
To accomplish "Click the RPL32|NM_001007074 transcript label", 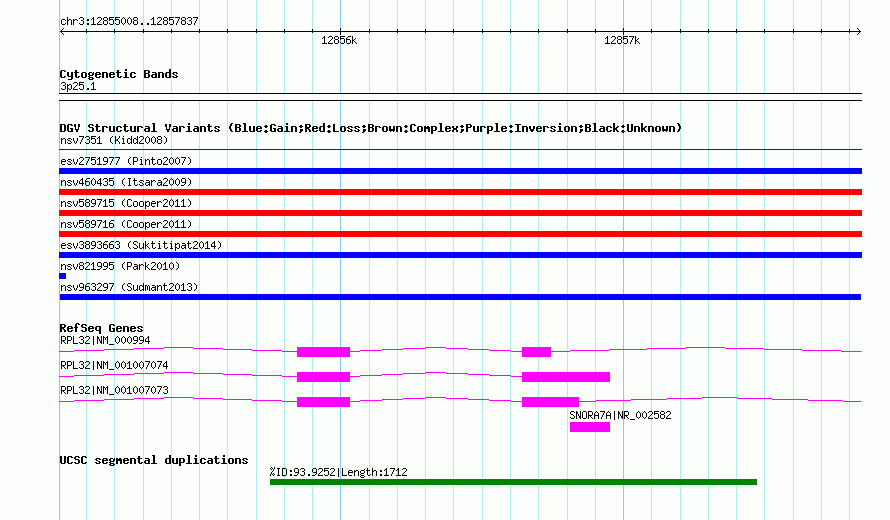I will pyautogui.click(x=114, y=366).
